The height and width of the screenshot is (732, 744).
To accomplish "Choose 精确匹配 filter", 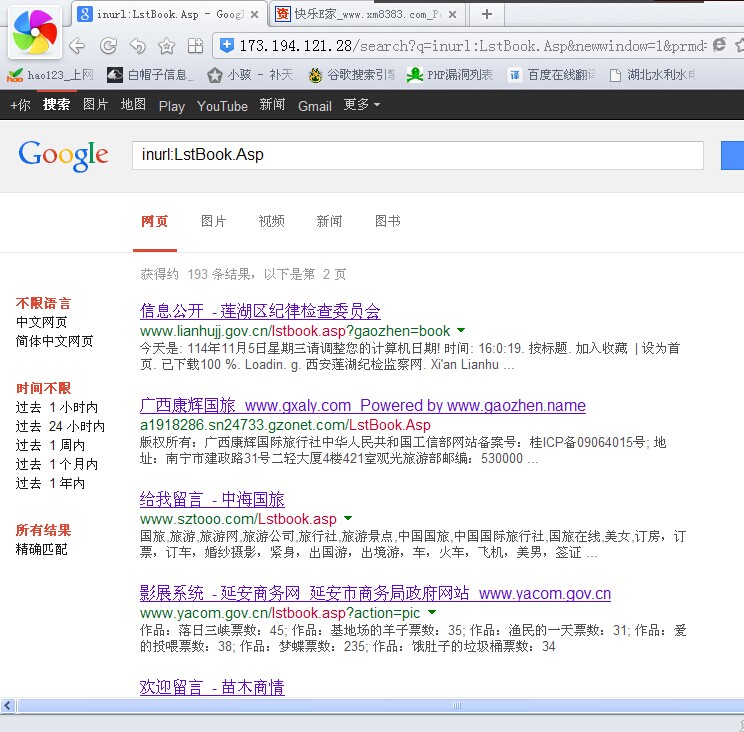I will [x=41, y=549].
